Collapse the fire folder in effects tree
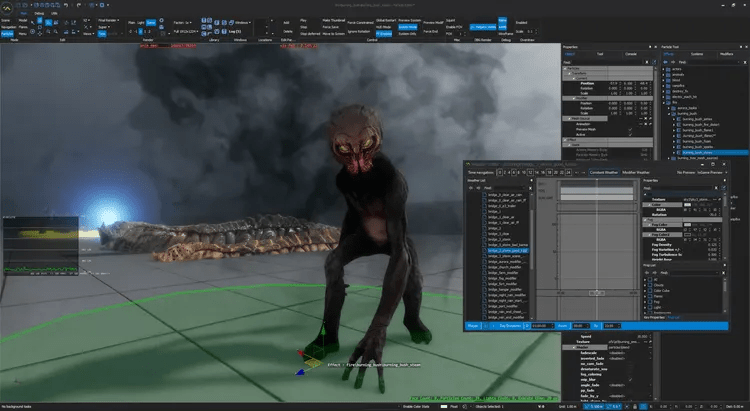 coord(664,102)
